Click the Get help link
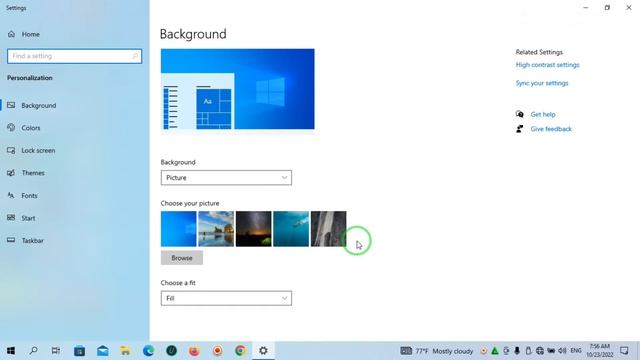Viewport: 640px width, 360px height. pos(542,114)
